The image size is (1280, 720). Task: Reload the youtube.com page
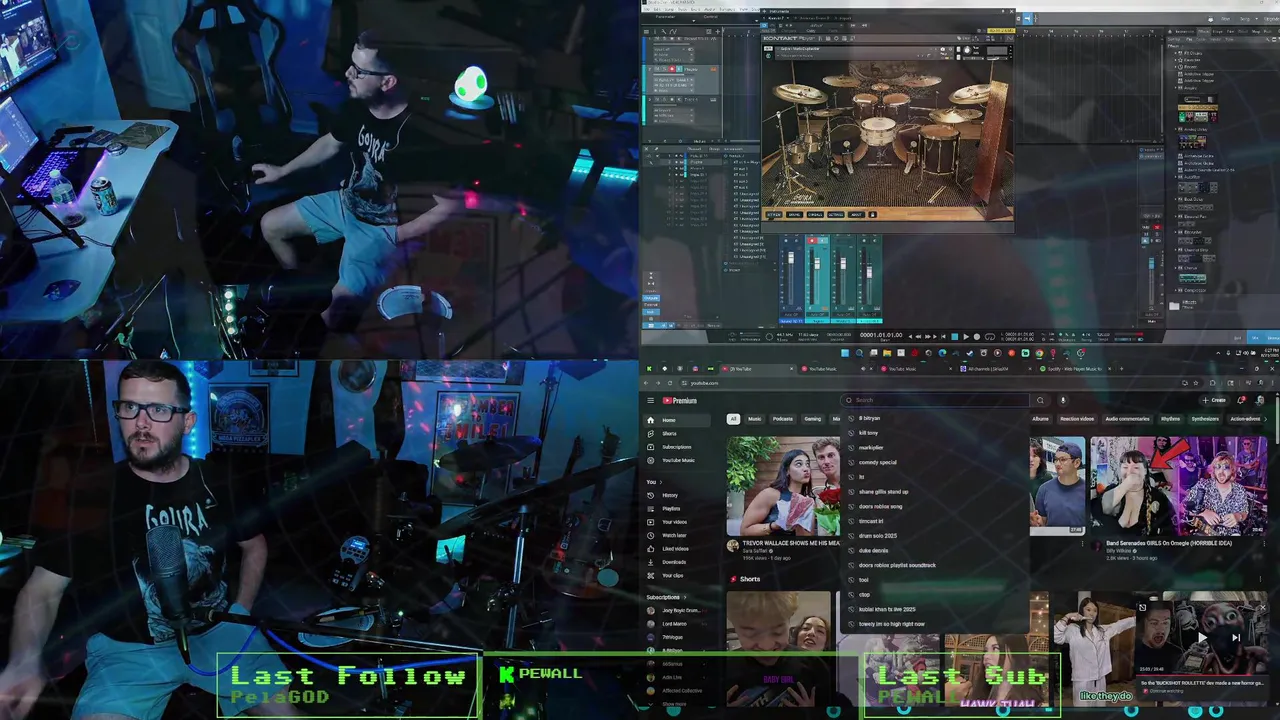click(670, 383)
